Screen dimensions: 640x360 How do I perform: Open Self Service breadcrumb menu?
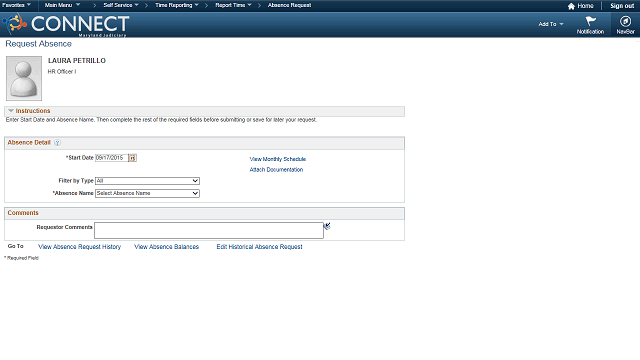(x=121, y=5)
